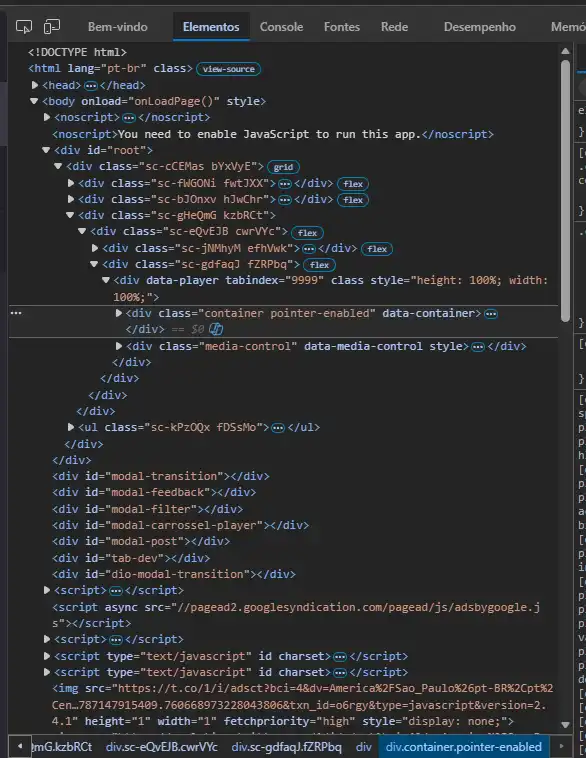Click the ellipsis inside the head tag
This screenshot has width=586, height=758.
pos(90,86)
